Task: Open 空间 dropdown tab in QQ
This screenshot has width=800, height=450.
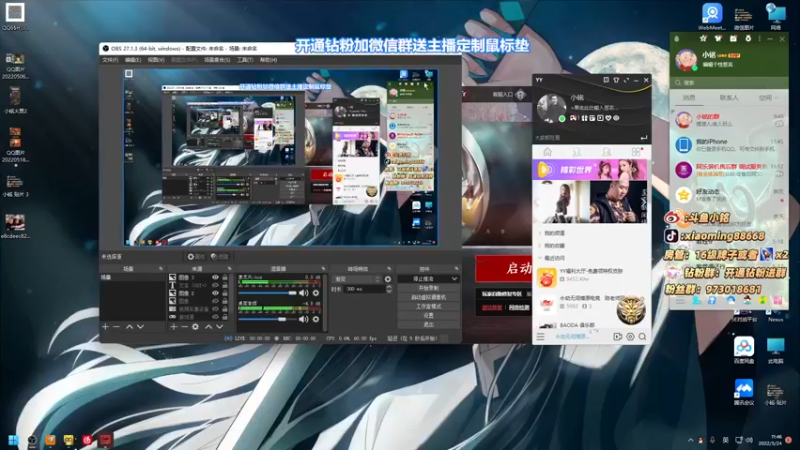Action: 768,97
